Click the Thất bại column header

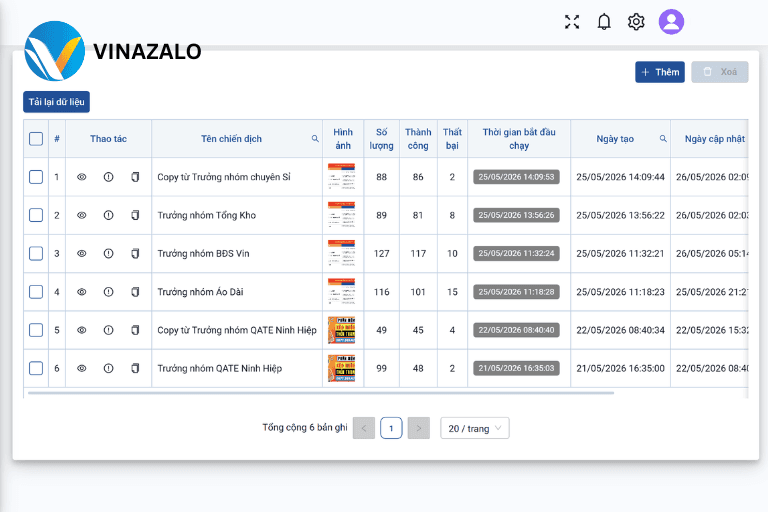(x=452, y=139)
